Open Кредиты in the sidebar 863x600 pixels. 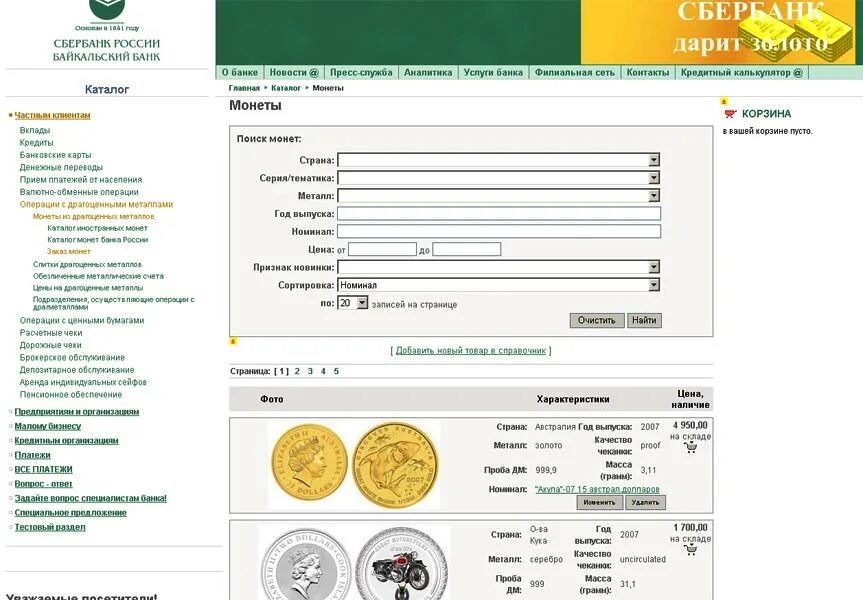36,143
